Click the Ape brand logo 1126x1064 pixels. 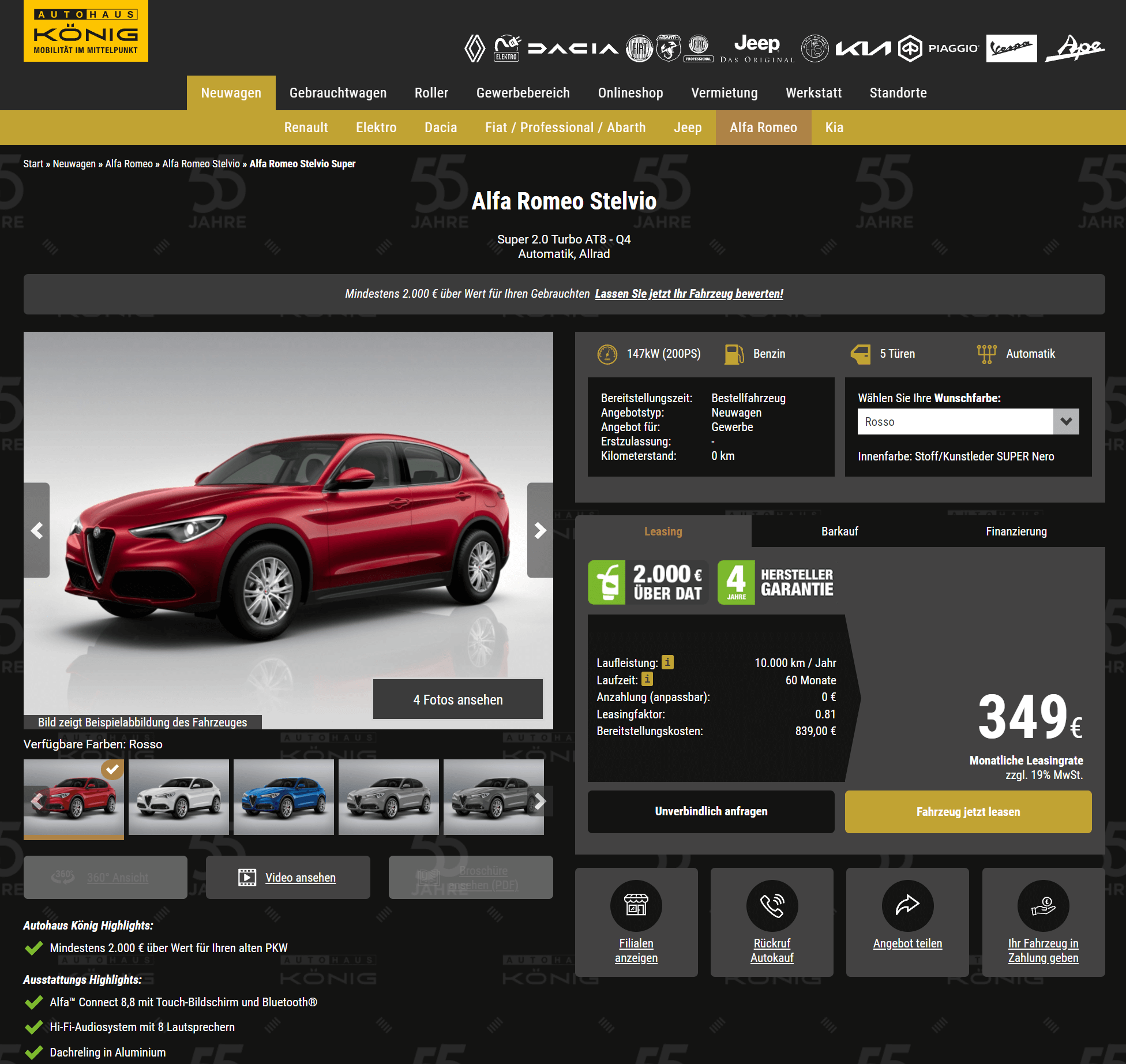pyautogui.click(x=1075, y=48)
